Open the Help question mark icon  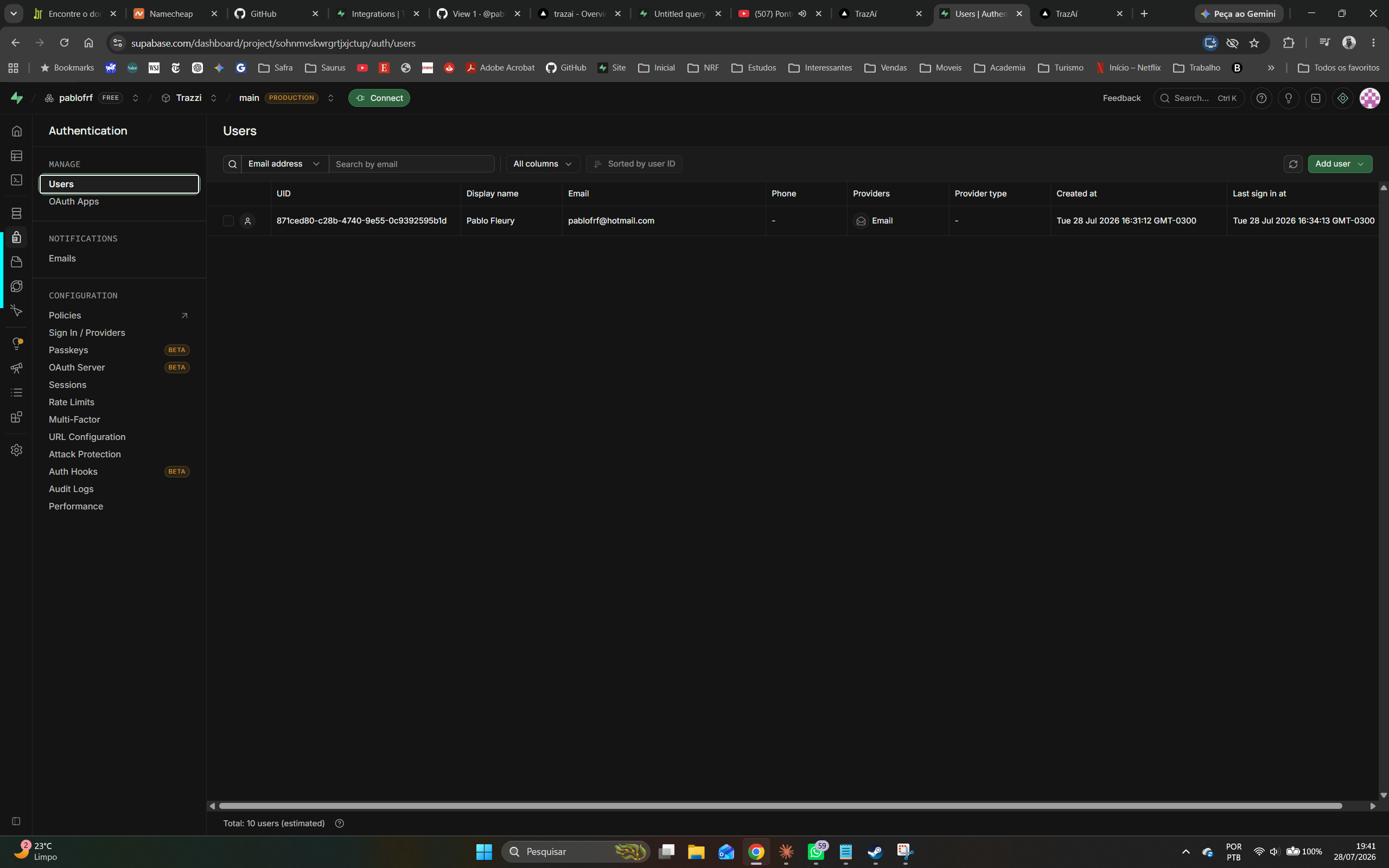[1261, 98]
